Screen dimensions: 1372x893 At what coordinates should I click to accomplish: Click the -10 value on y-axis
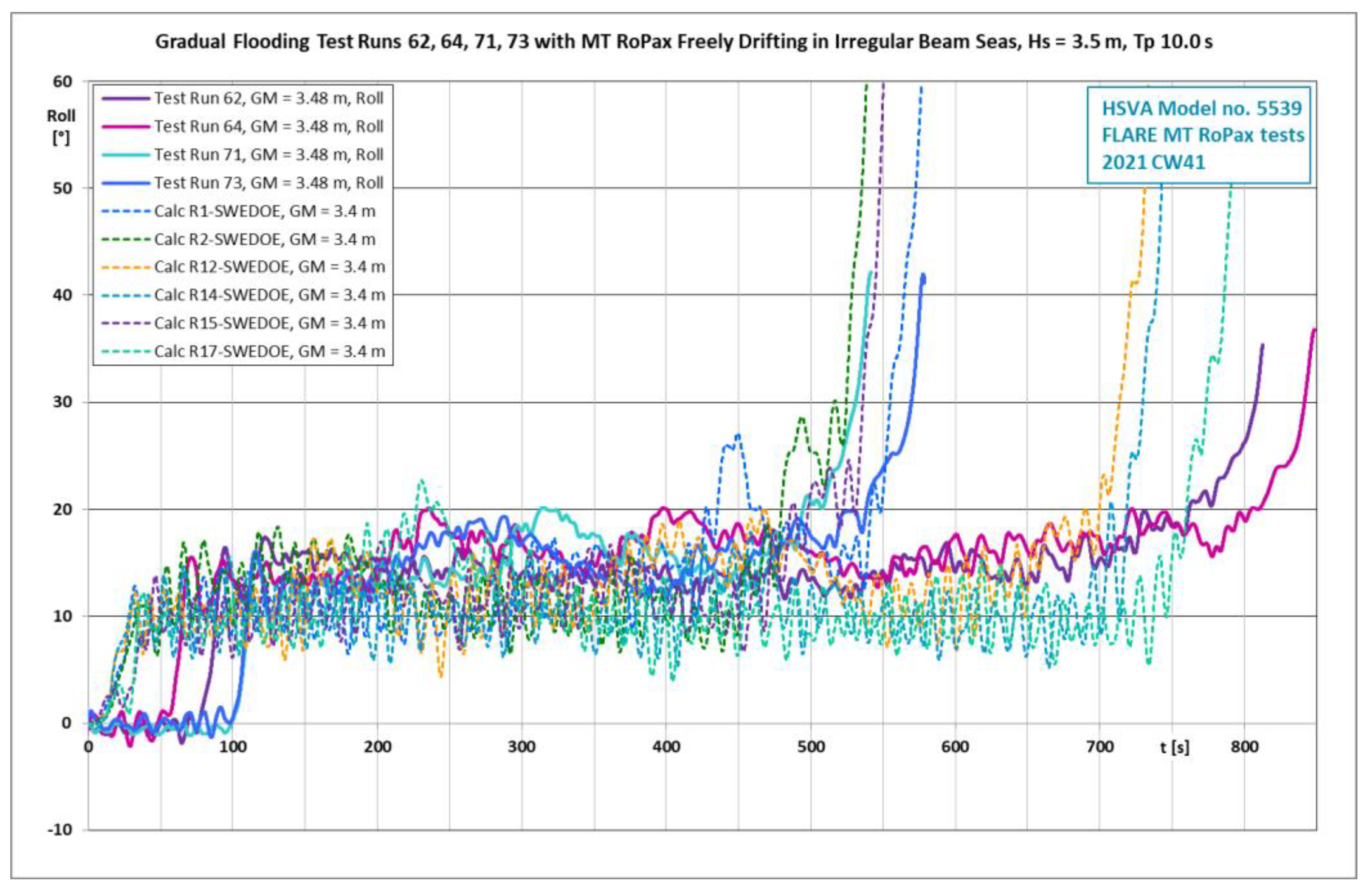click(60, 830)
